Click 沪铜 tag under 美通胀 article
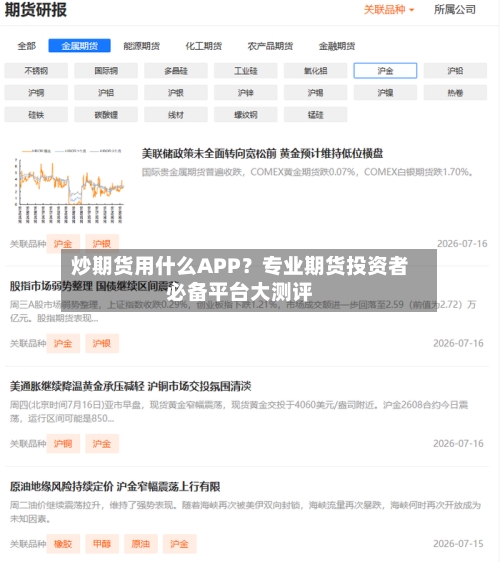This screenshot has width=500, height=562. [x=63, y=444]
